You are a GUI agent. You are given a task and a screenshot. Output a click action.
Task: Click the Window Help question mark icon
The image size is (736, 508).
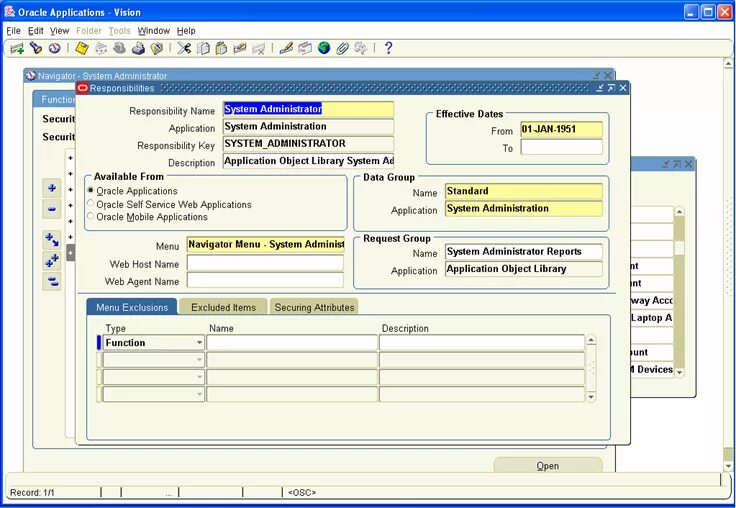pos(388,48)
